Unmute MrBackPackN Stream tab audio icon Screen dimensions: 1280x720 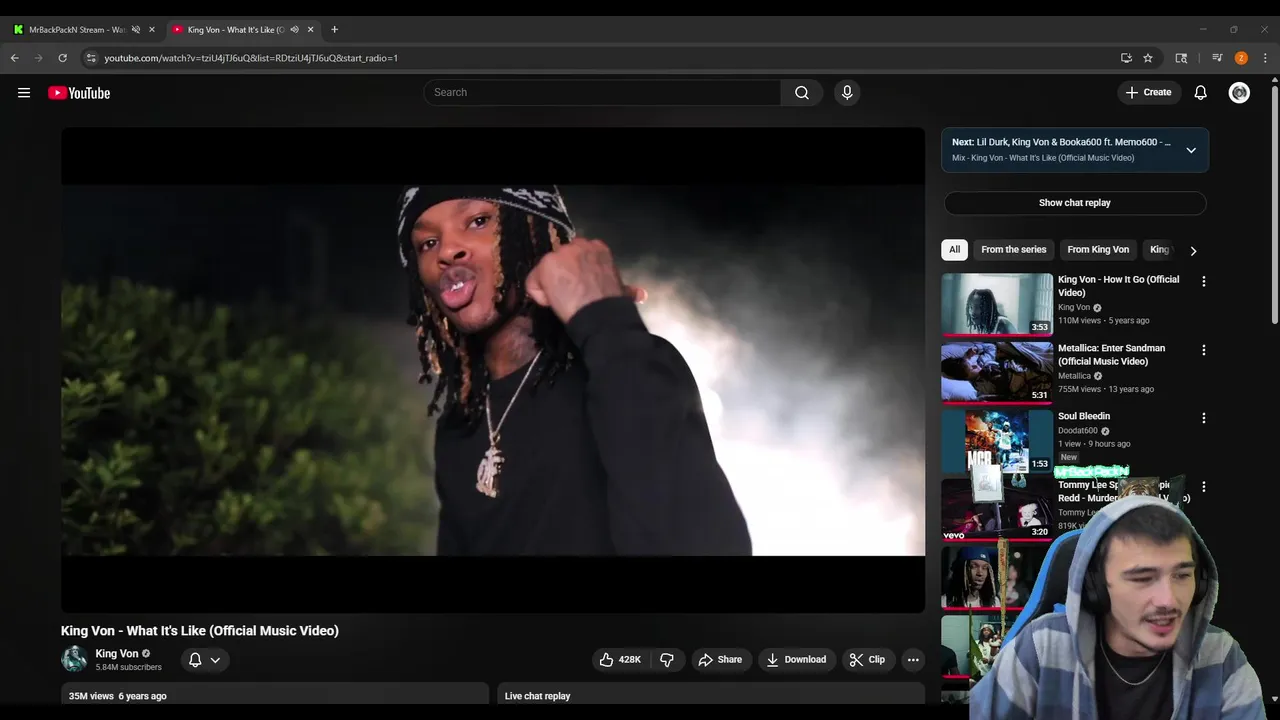[136, 30]
